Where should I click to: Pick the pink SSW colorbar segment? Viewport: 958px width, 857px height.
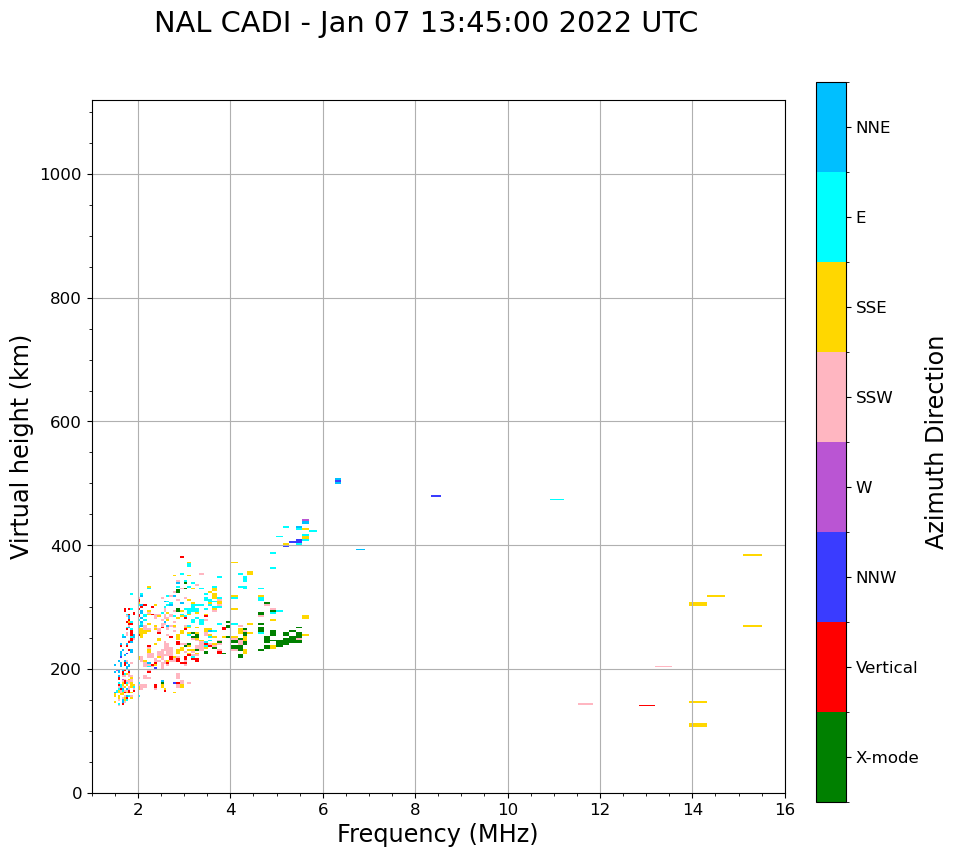coord(831,397)
